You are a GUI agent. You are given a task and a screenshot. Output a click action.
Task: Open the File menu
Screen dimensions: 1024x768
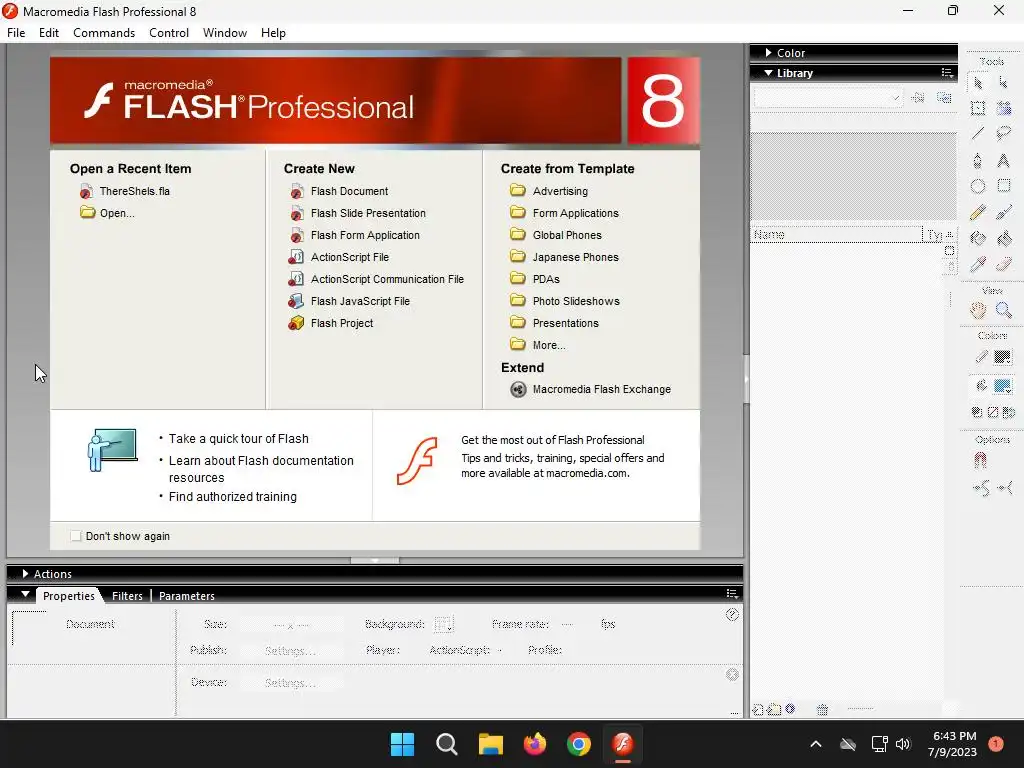pyautogui.click(x=16, y=33)
